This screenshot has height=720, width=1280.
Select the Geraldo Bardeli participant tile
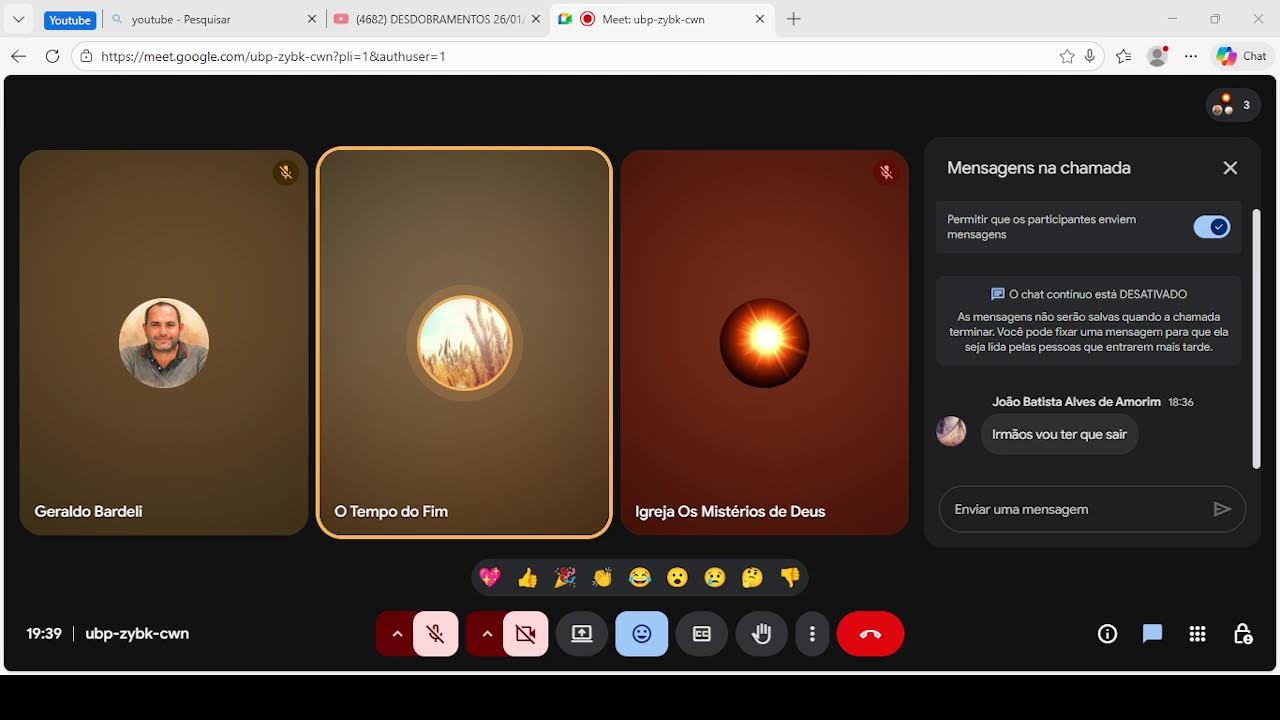click(164, 342)
